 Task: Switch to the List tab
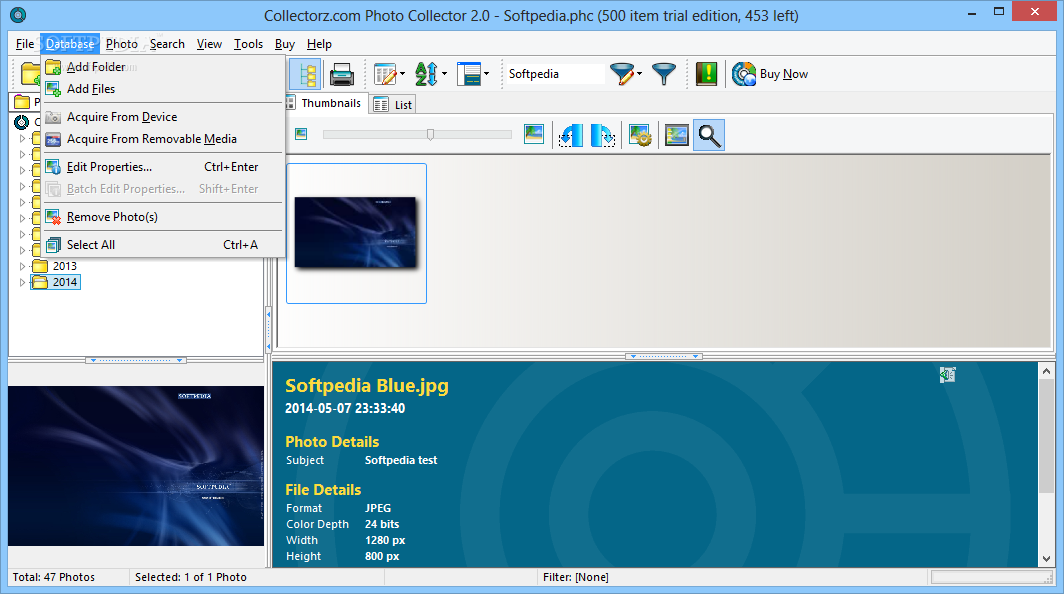(x=394, y=105)
